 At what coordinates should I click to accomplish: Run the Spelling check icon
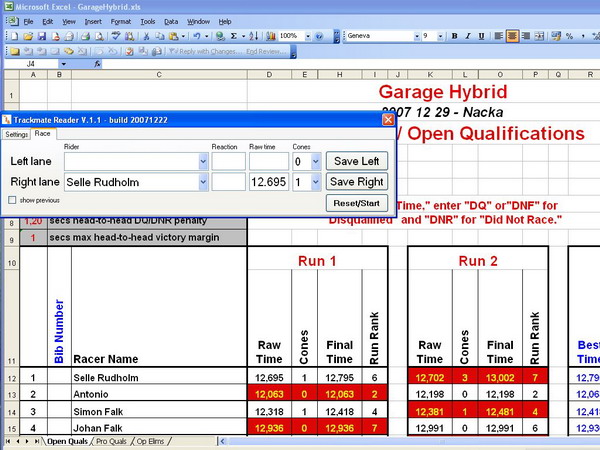pos(116,36)
